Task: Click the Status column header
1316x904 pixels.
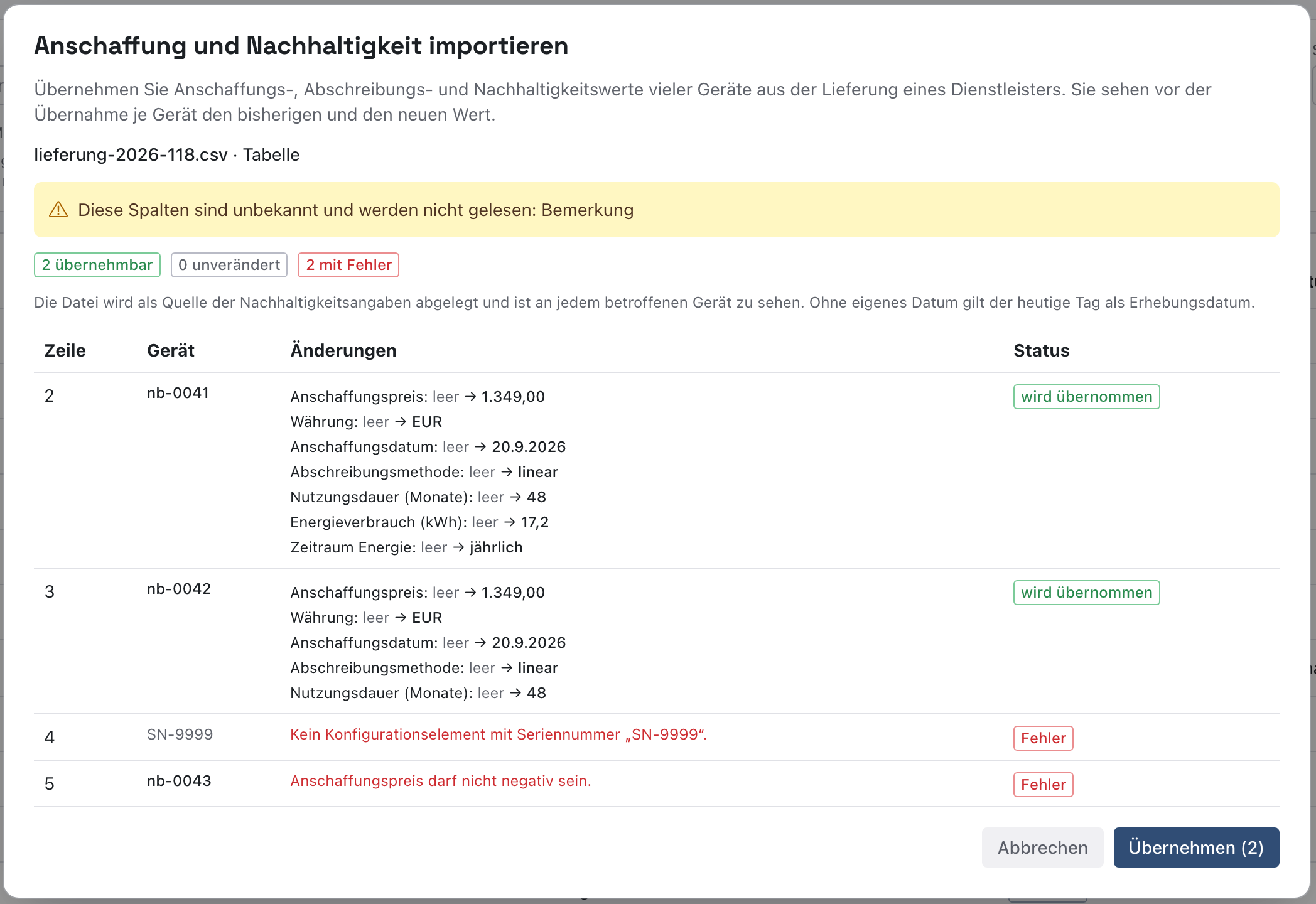Action: (1042, 350)
